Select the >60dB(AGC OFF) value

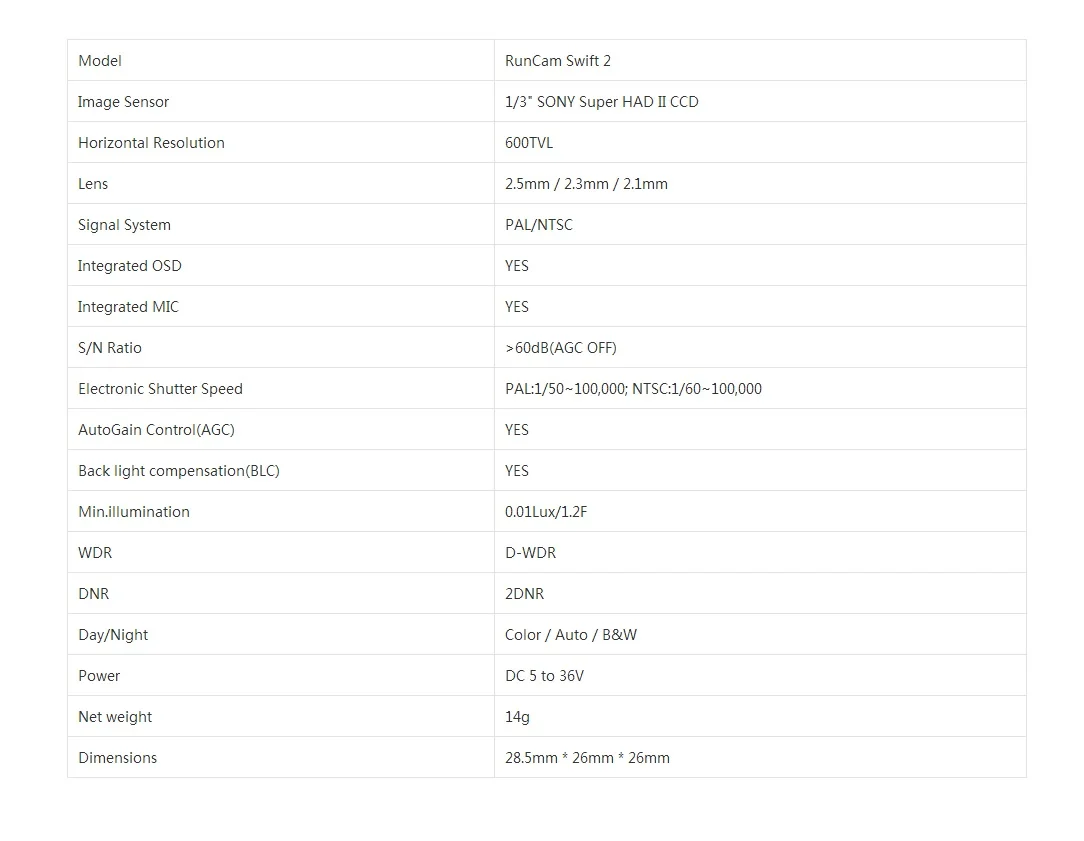[x=561, y=348]
